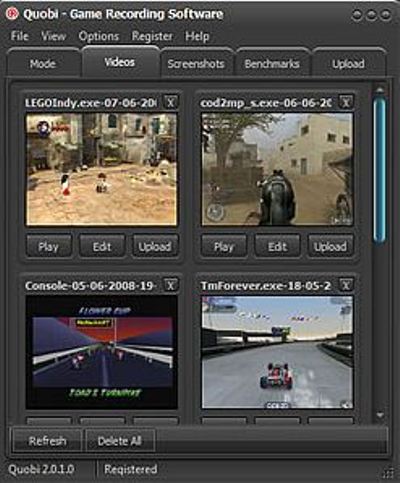Switch to the Screenshots tab
This screenshot has width=400, height=483.
point(196,64)
